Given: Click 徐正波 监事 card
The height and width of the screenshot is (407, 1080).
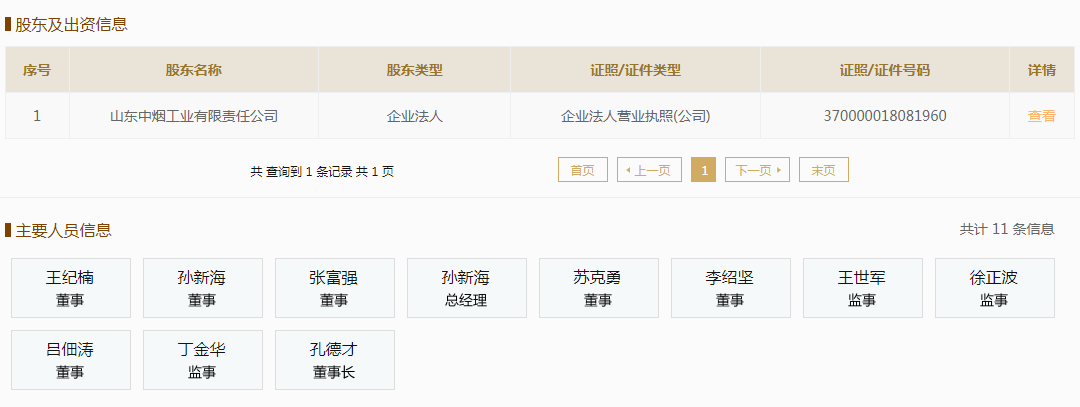Looking at the screenshot, I should 994,288.
